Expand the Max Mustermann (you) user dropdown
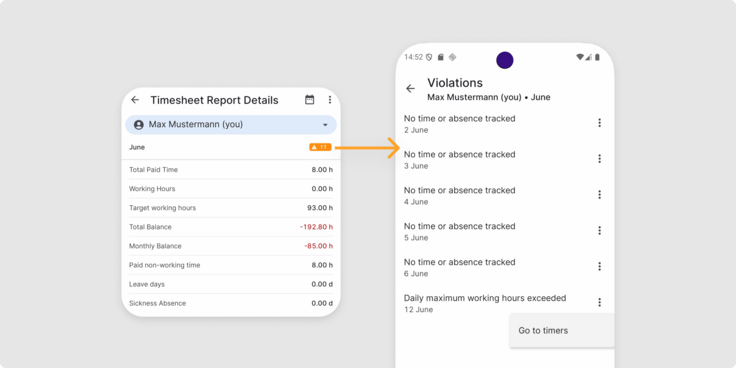 (231, 125)
